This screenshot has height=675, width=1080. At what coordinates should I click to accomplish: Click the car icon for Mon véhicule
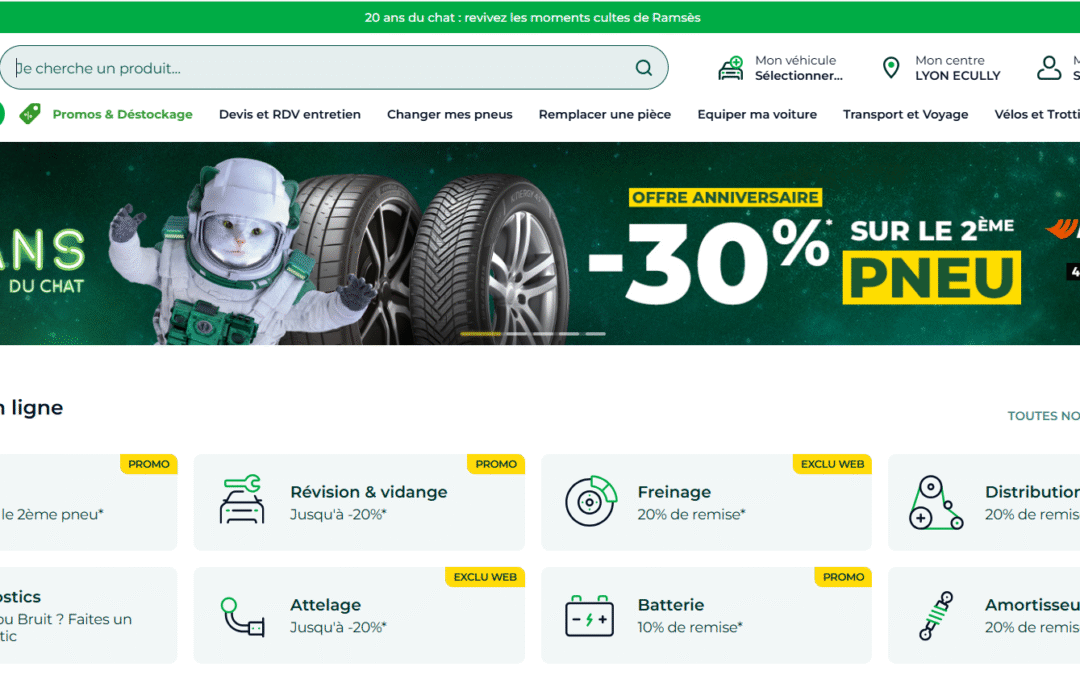[x=731, y=68]
